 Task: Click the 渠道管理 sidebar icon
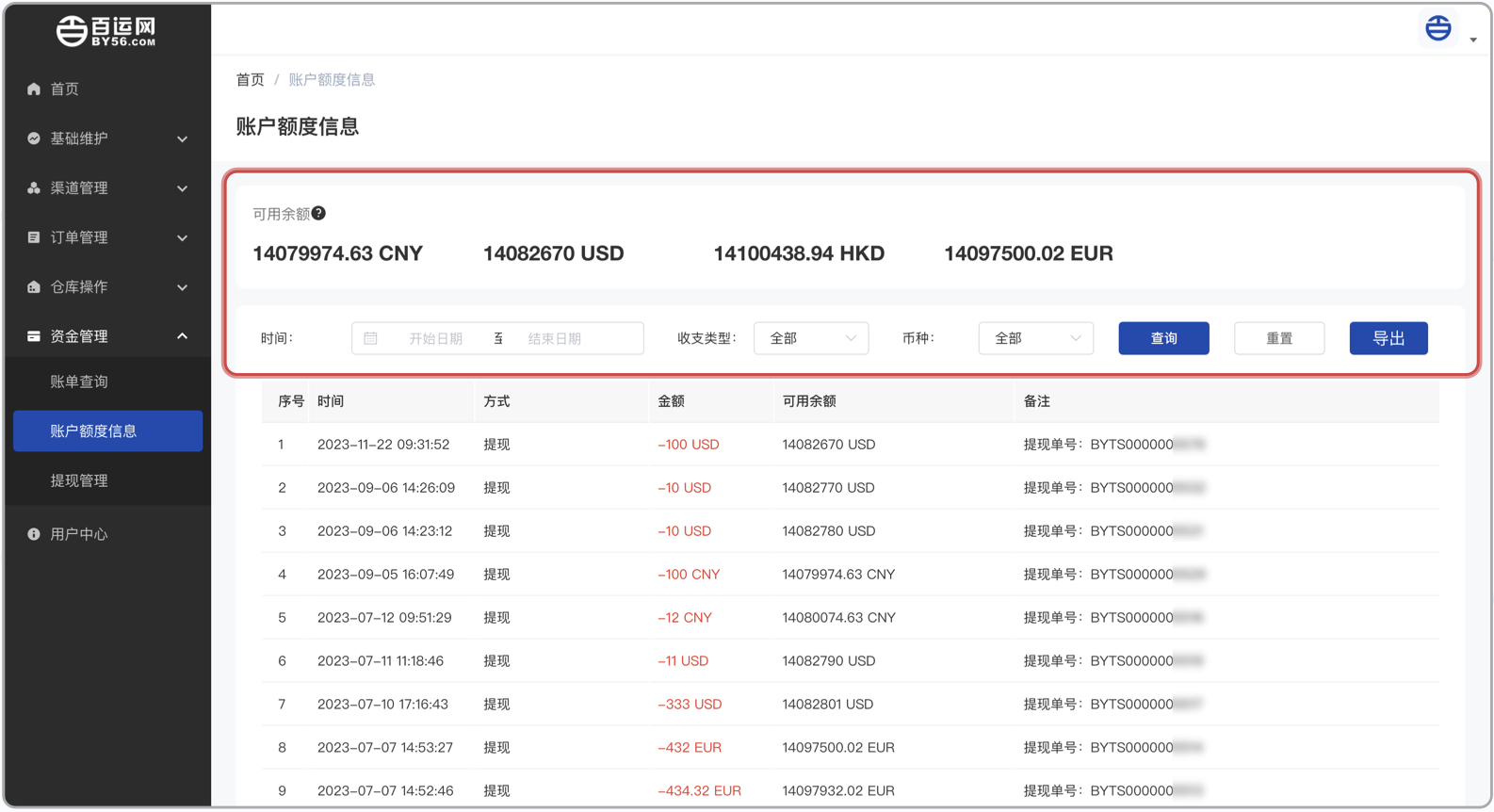[x=34, y=188]
